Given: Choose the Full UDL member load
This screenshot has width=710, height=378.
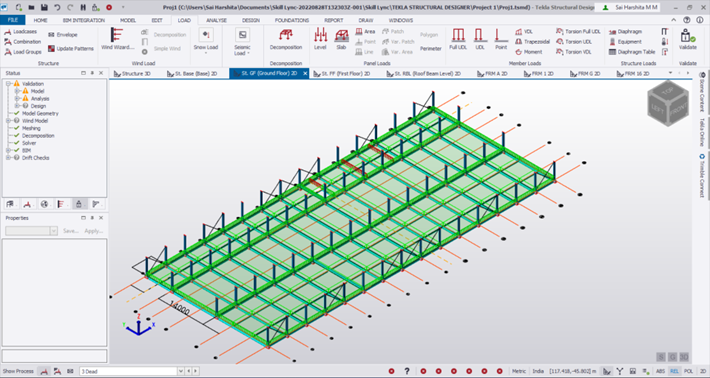Looking at the screenshot, I should 458,39.
